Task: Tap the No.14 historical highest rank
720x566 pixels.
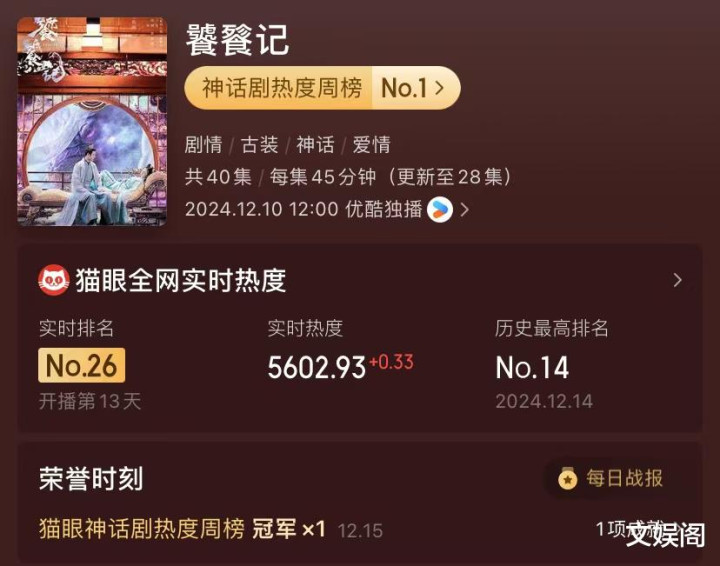Action: [532, 368]
